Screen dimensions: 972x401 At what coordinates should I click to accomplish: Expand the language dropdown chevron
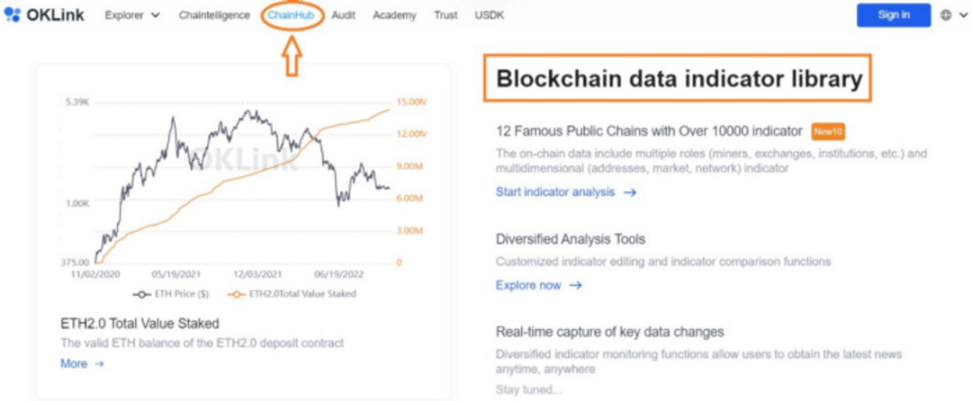click(x=961, y=15)
